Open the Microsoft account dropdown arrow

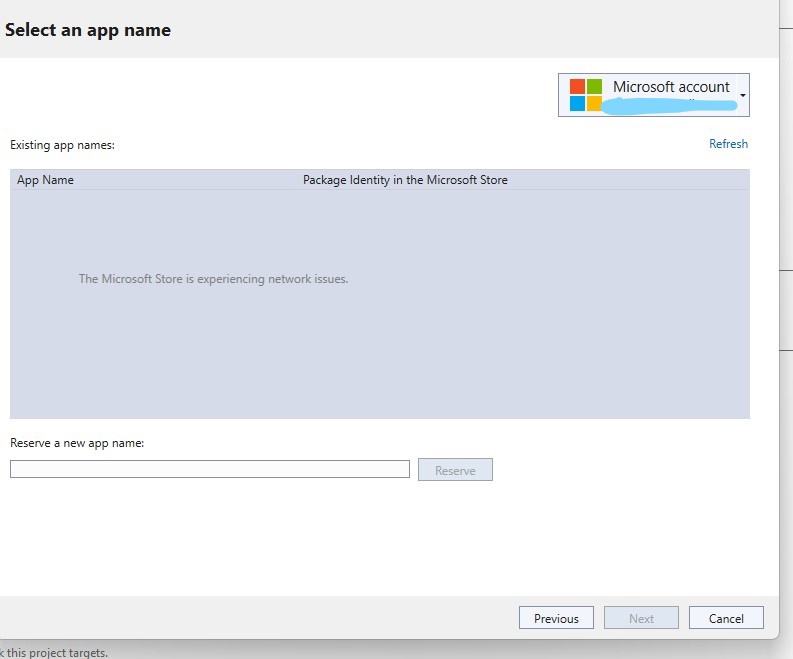click(x=742, y=95)
